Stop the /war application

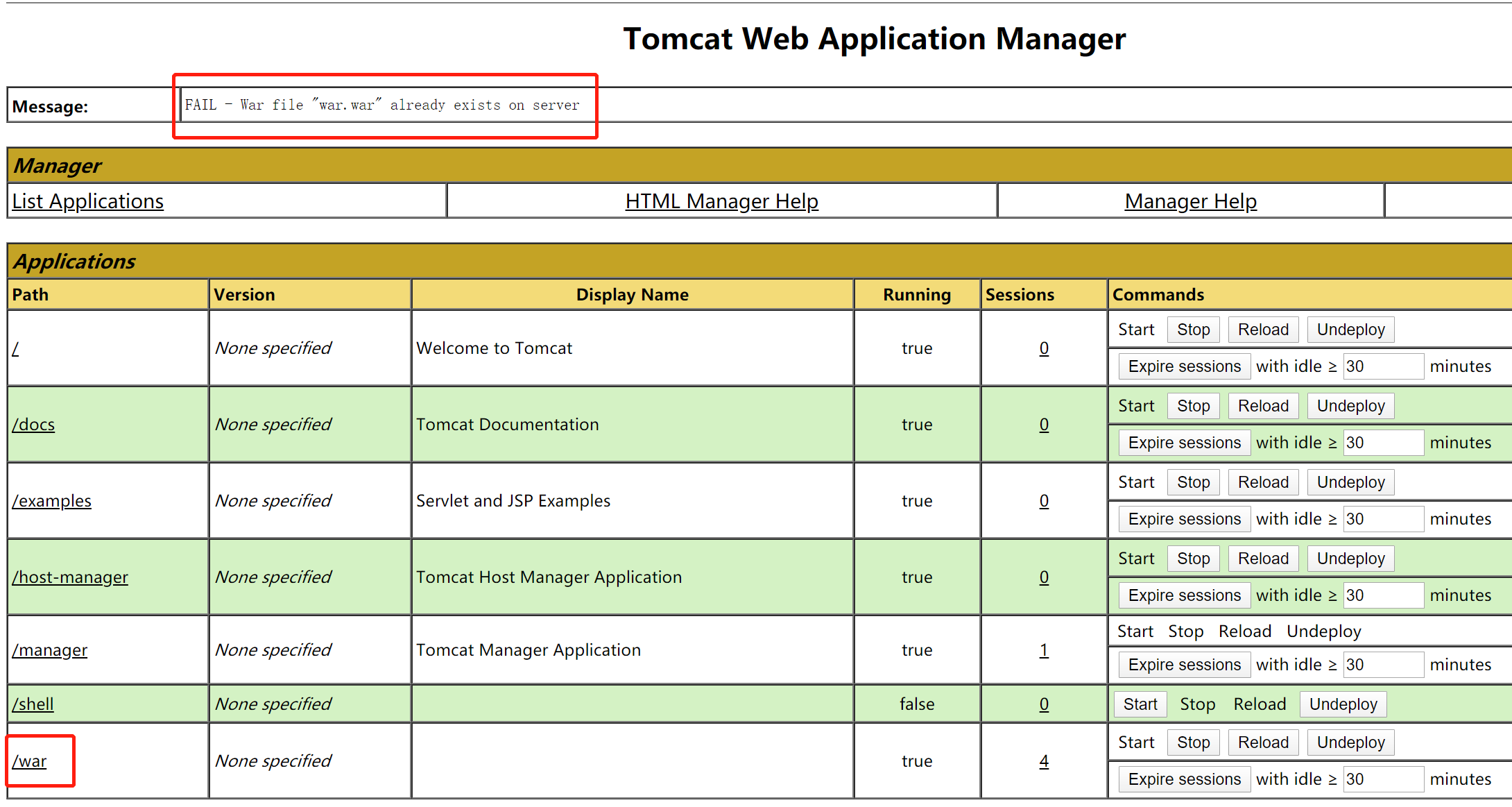coord(1193,742)
